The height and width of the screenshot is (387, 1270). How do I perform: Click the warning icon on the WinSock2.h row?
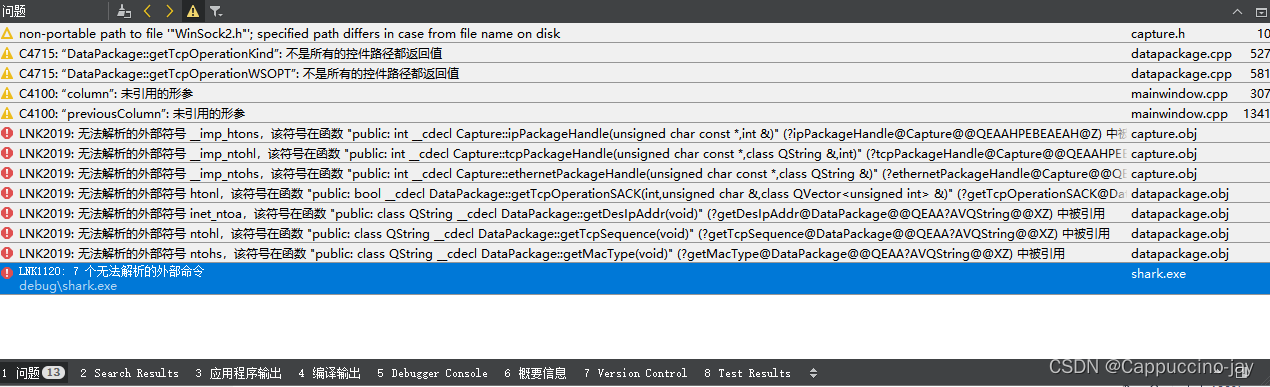coord(8,33)
